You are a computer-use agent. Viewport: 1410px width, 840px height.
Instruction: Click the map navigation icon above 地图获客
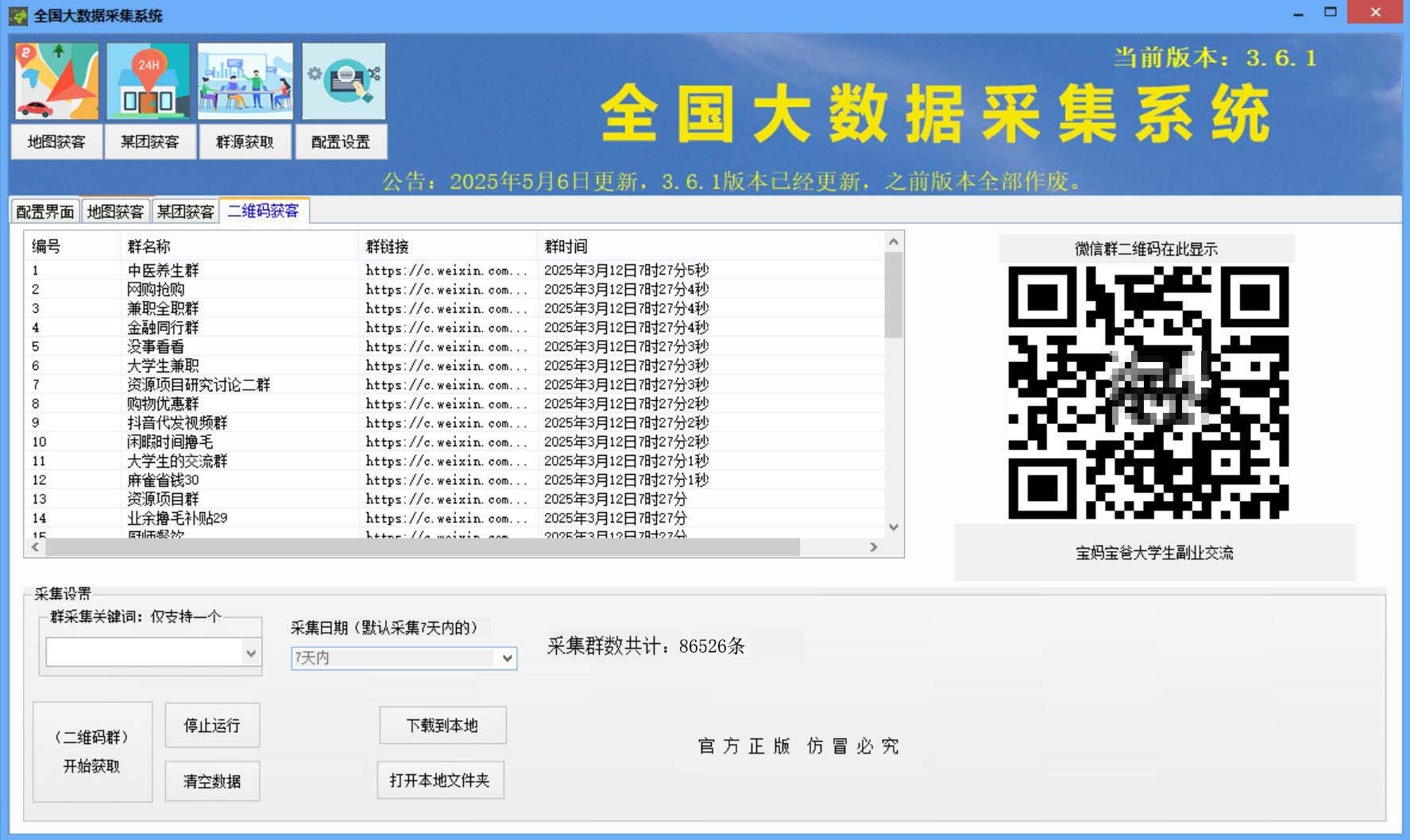tap(56, 82)
